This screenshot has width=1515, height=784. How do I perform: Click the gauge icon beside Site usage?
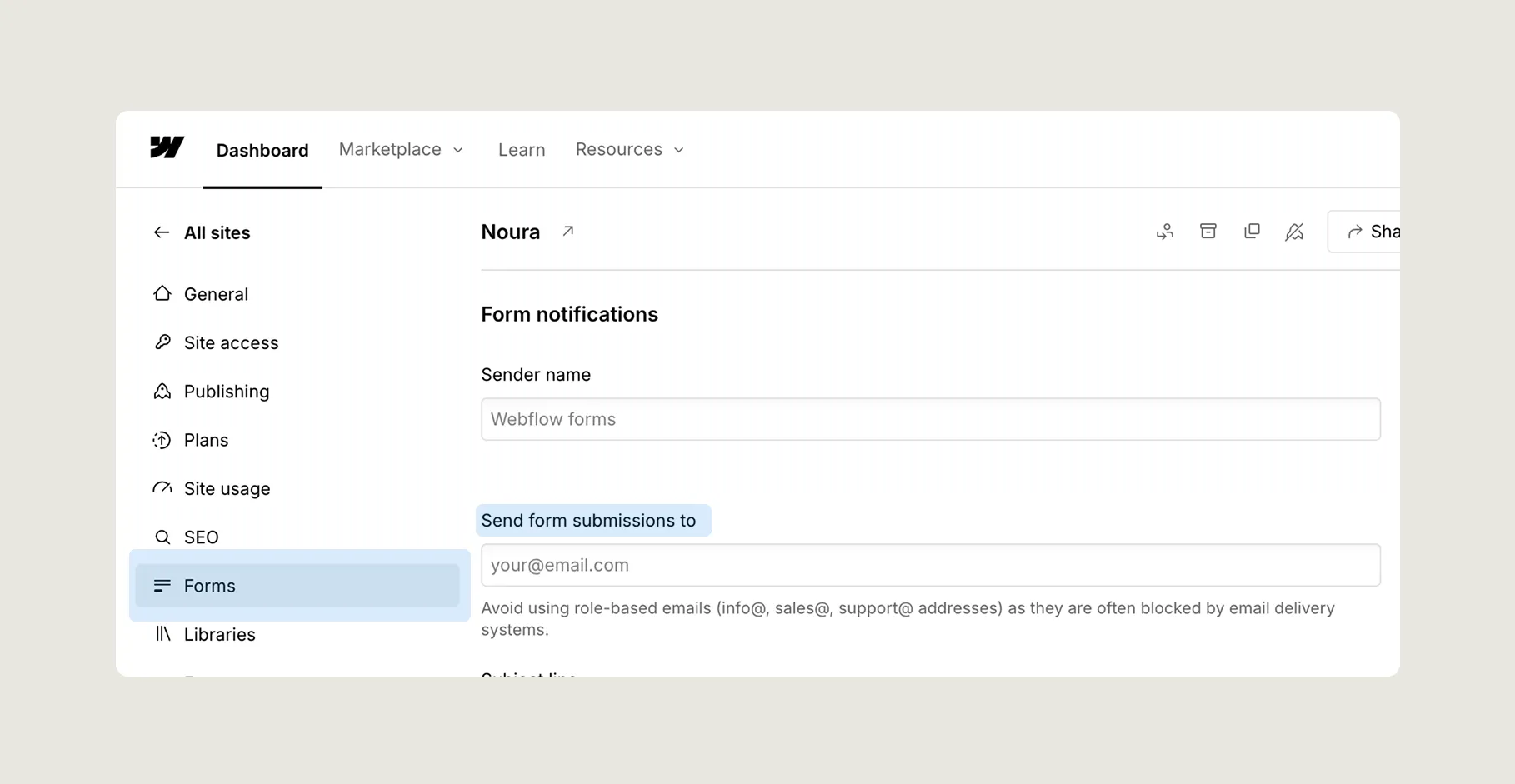[x=162, y=488]
